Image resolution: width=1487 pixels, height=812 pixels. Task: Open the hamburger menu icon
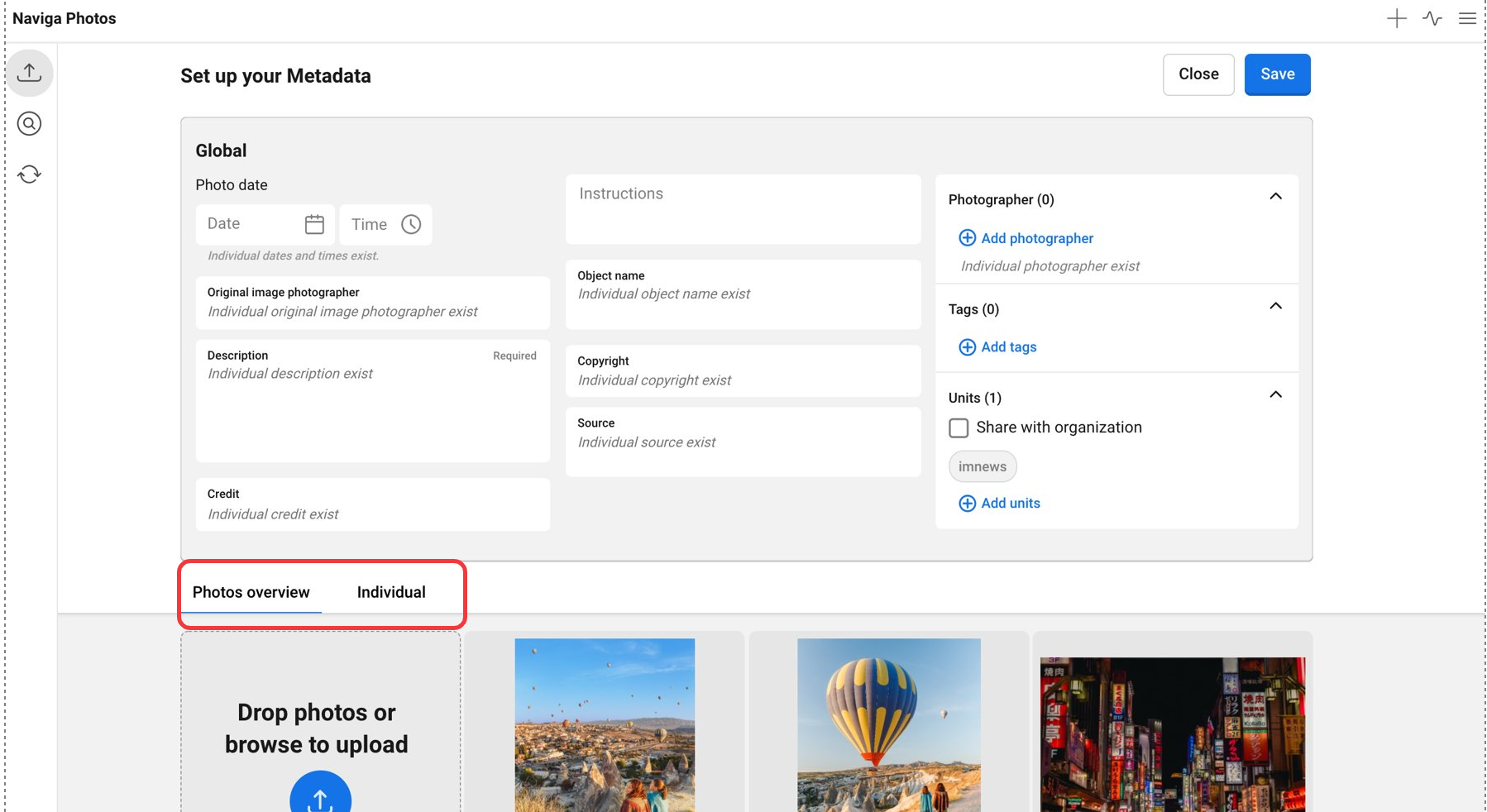[1467, 18]
